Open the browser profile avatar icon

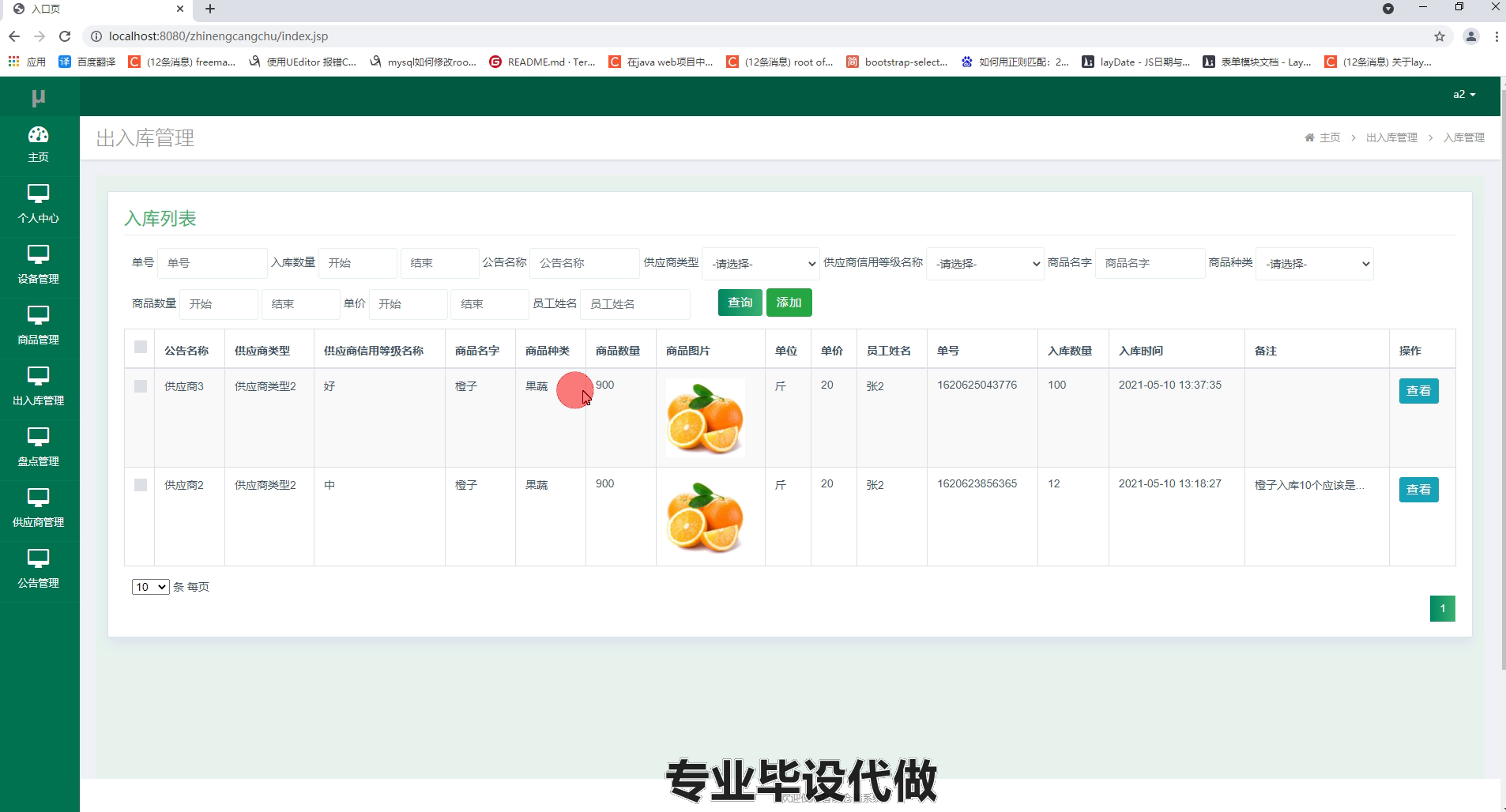point(1470,36)
